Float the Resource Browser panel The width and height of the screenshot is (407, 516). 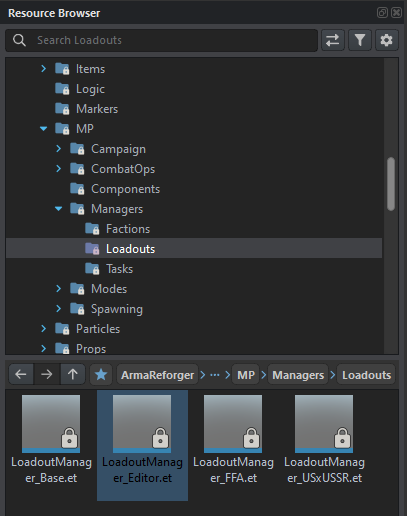coord(382,13)
